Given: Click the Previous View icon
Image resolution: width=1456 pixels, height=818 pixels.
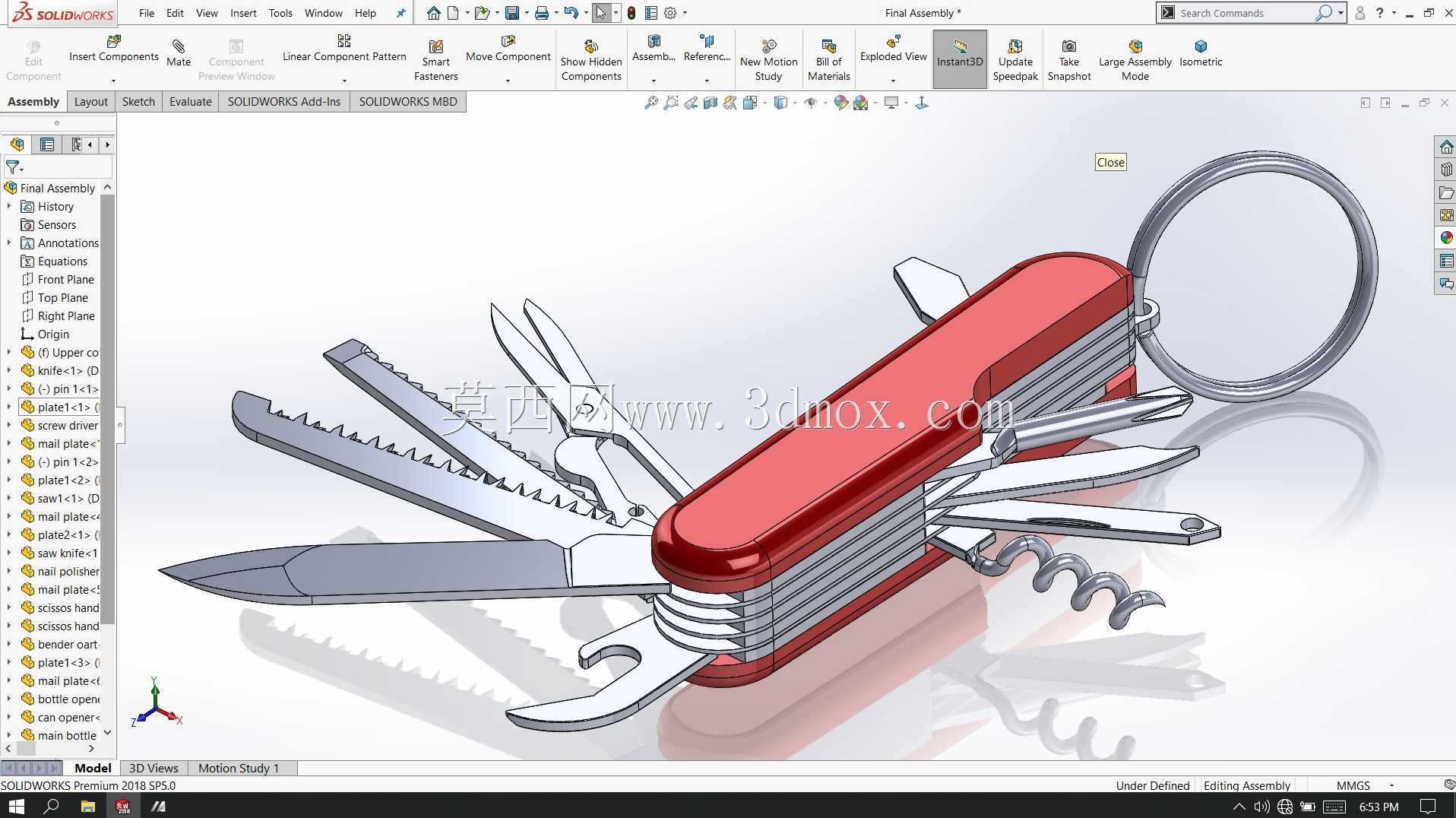Looking at the screenshot, I should tap(691, 103).
